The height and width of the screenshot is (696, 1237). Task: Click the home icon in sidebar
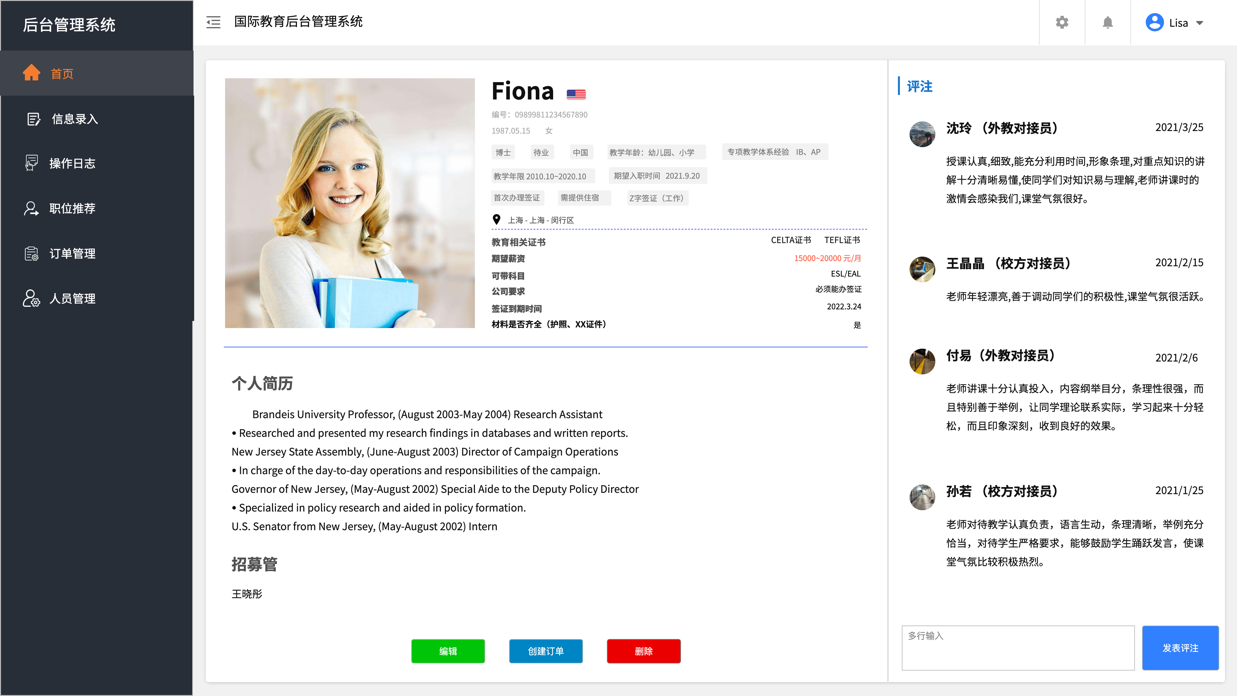coord(32,73)
